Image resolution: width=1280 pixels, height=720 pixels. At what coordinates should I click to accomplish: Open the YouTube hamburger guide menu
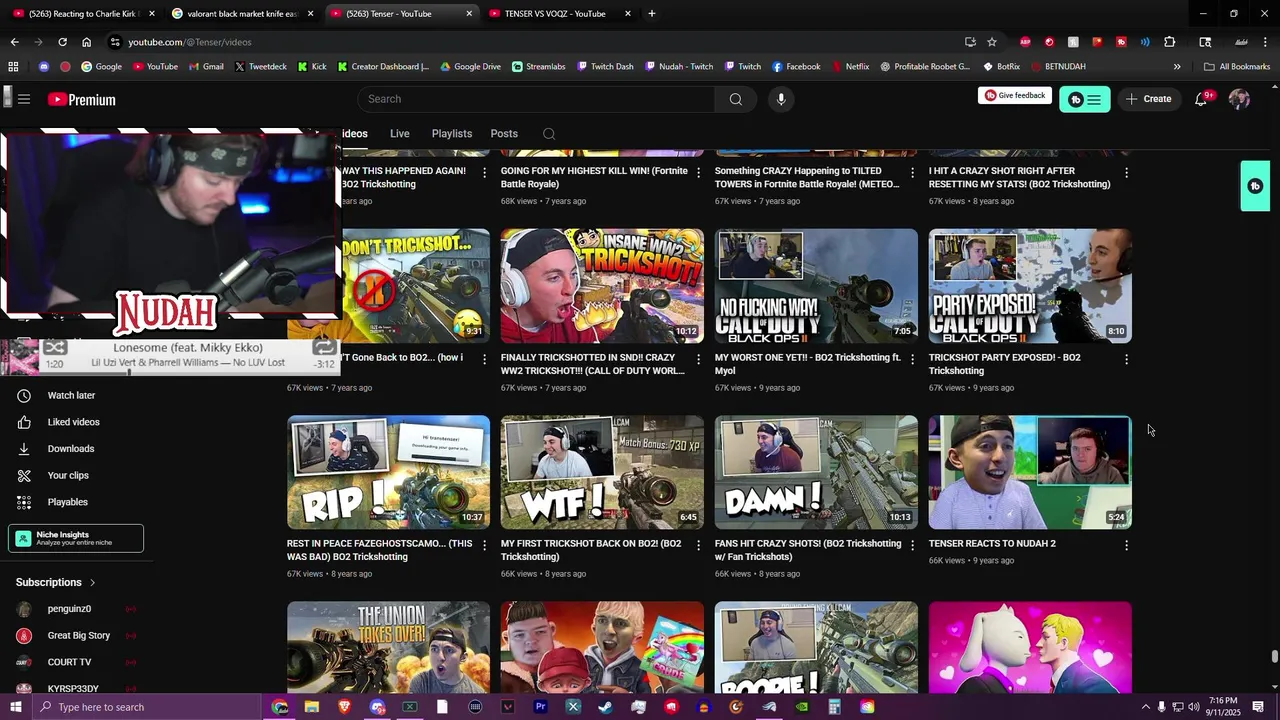point(24,99)
